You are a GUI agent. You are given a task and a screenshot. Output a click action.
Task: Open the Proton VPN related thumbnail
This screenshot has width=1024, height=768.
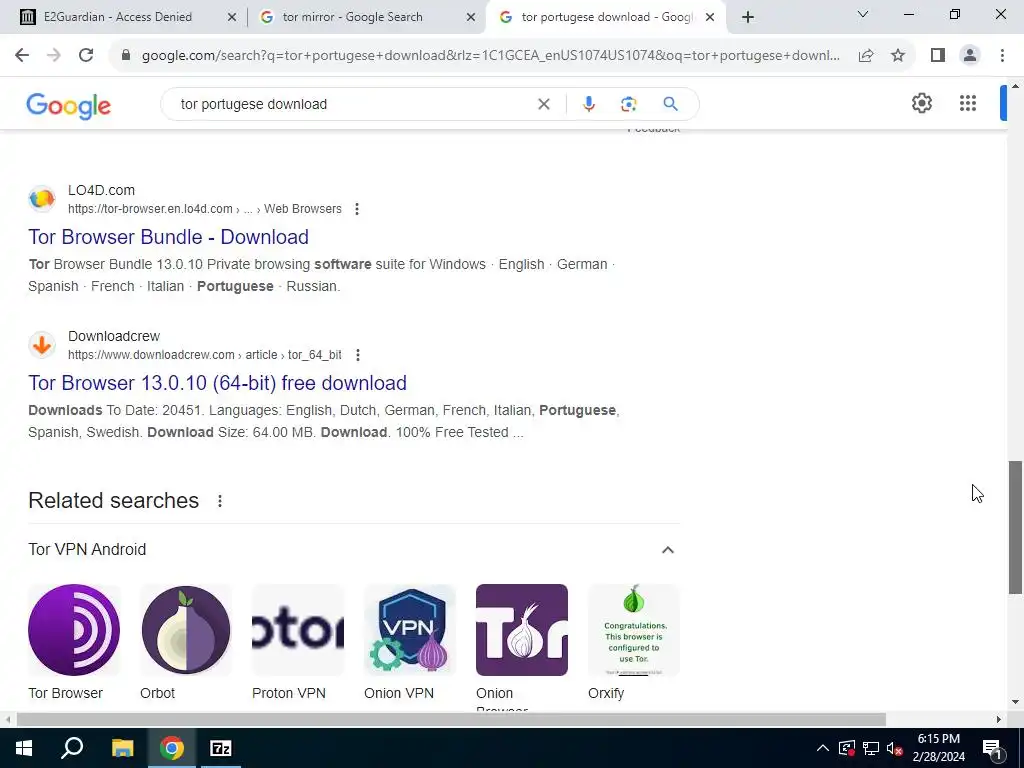coord(298,630)
